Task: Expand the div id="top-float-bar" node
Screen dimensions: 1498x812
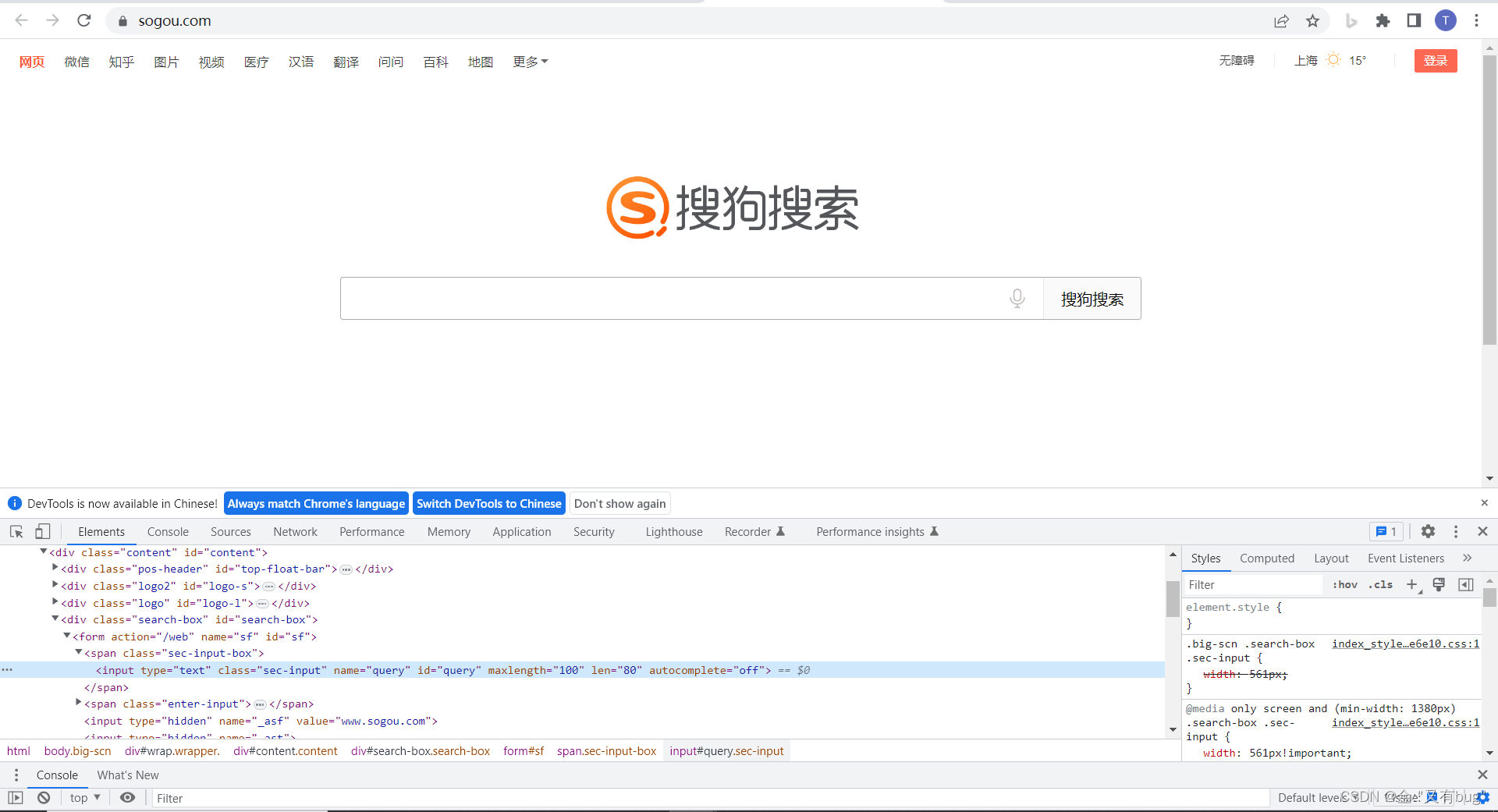Action: (x=55, y=568)
